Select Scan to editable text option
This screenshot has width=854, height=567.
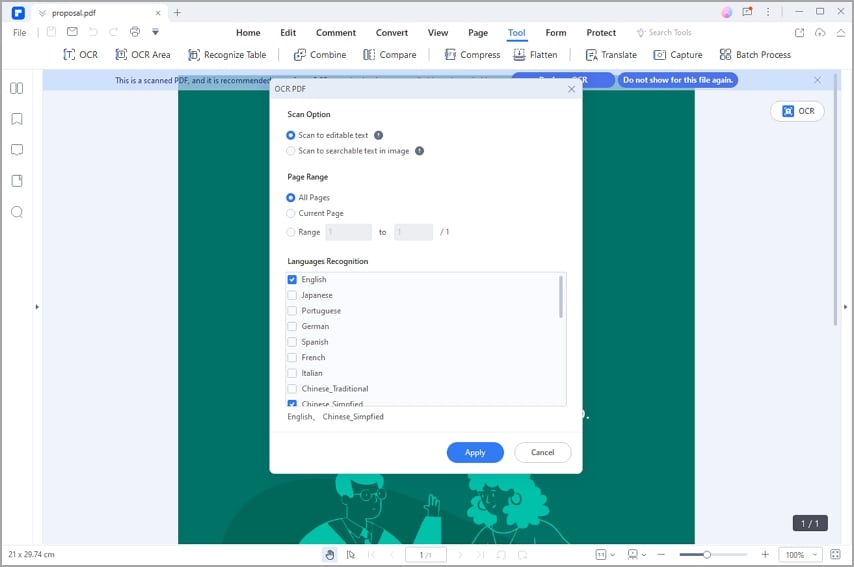(291, 135)
